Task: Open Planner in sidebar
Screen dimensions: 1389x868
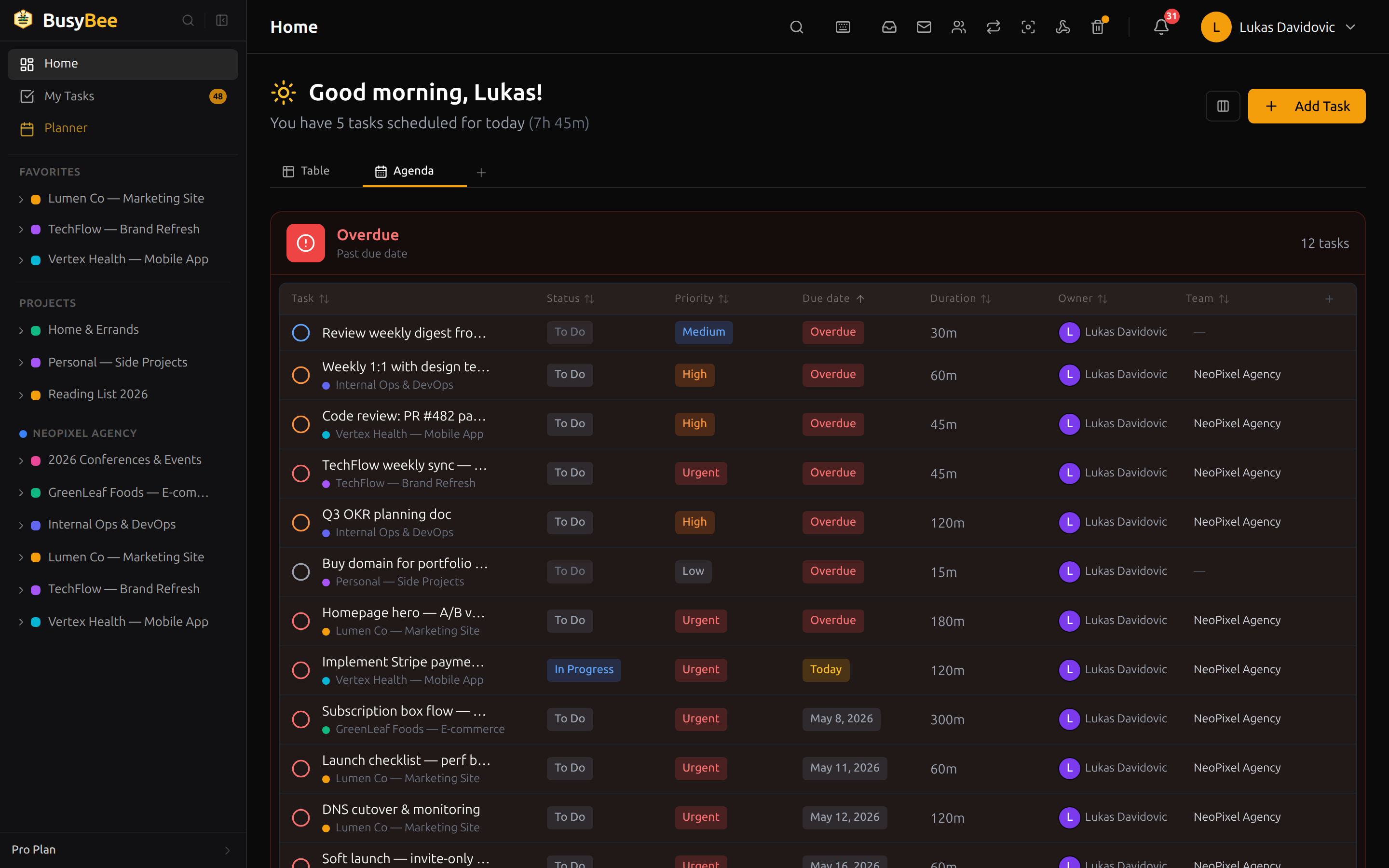Action: click(x=123, y=128)
